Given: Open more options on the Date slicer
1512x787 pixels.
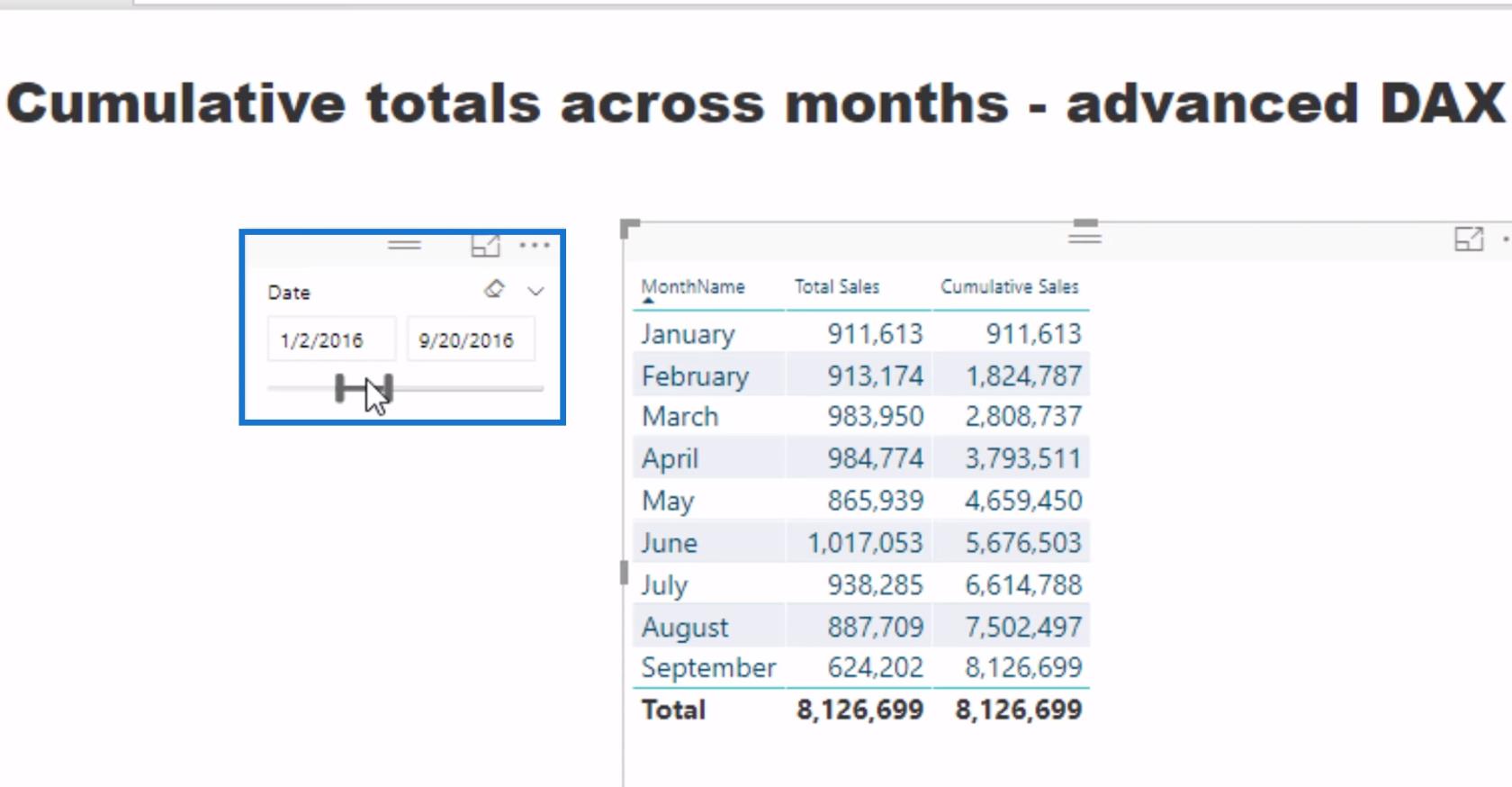Looking at the screenshot, I should [535, 245].
